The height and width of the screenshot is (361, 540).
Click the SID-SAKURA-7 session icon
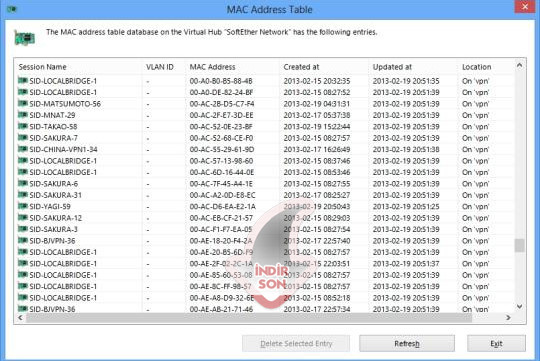23,137
